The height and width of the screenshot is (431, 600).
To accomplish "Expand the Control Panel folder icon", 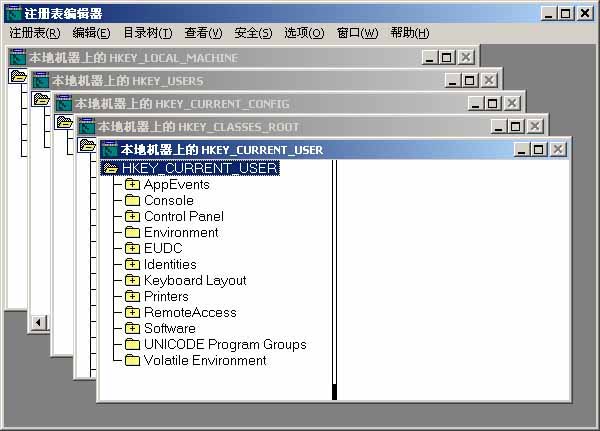I will point(132,217).
